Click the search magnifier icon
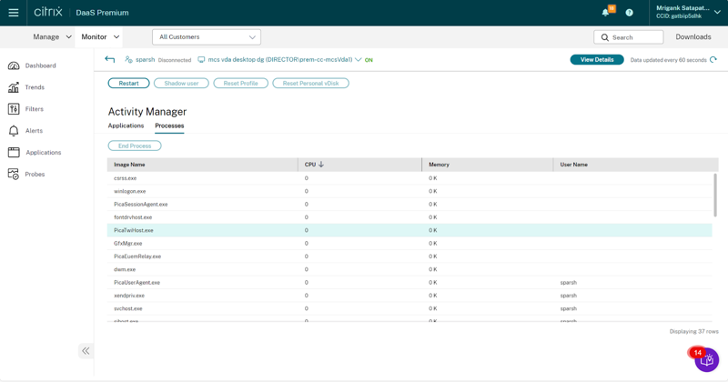 (604, 37)
